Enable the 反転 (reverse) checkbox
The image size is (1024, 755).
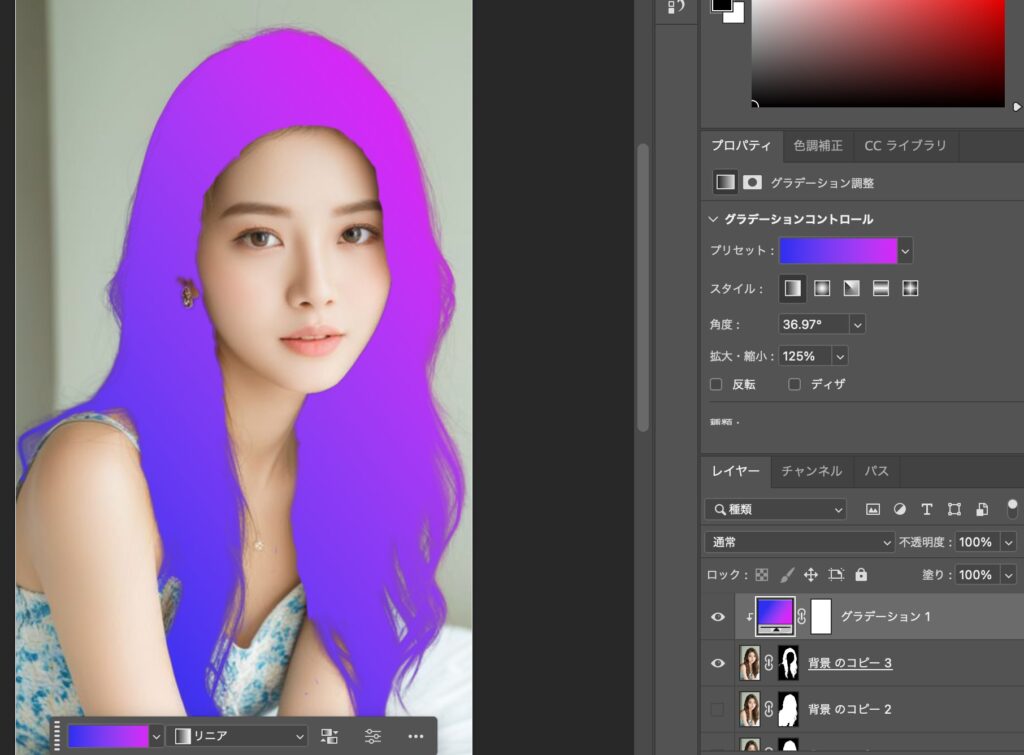coord(716,384)
